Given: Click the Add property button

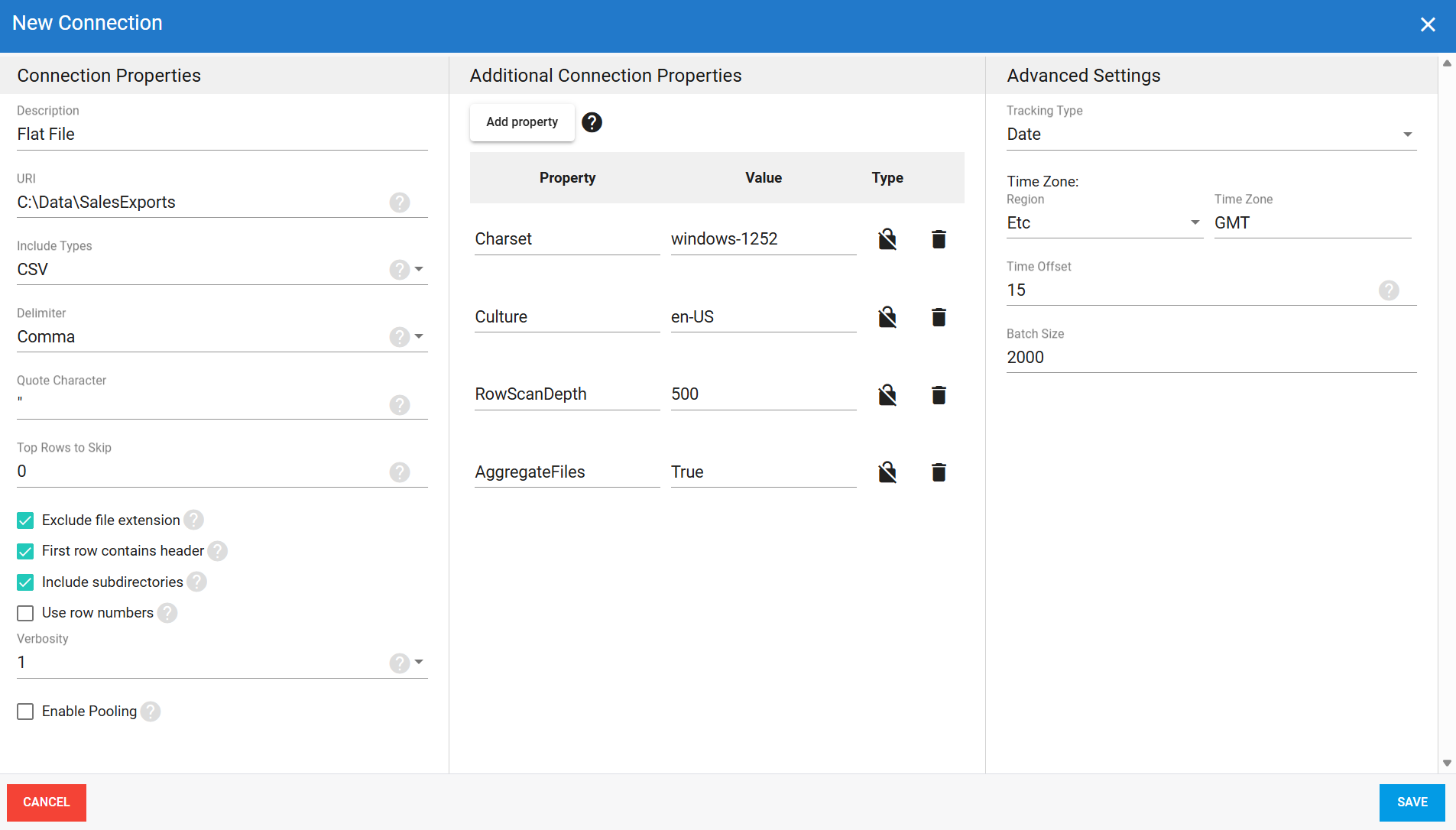Looking at the screenshot, I should click(x=522, y=122).
